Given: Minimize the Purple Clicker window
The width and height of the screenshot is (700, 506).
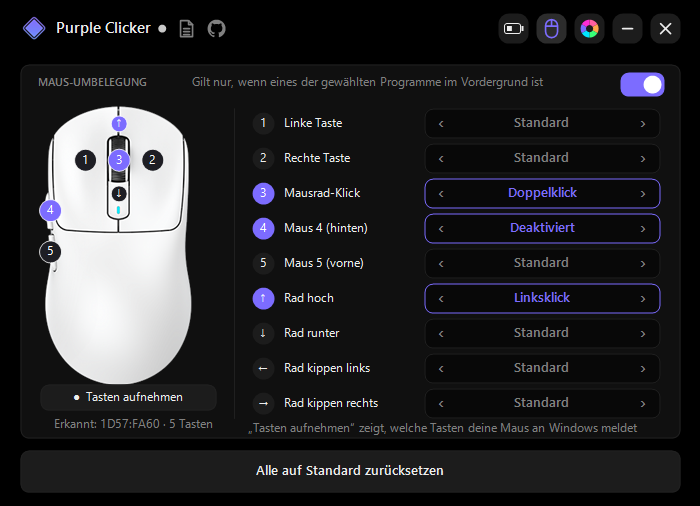Looking at the screenshot, I should 627,29.
